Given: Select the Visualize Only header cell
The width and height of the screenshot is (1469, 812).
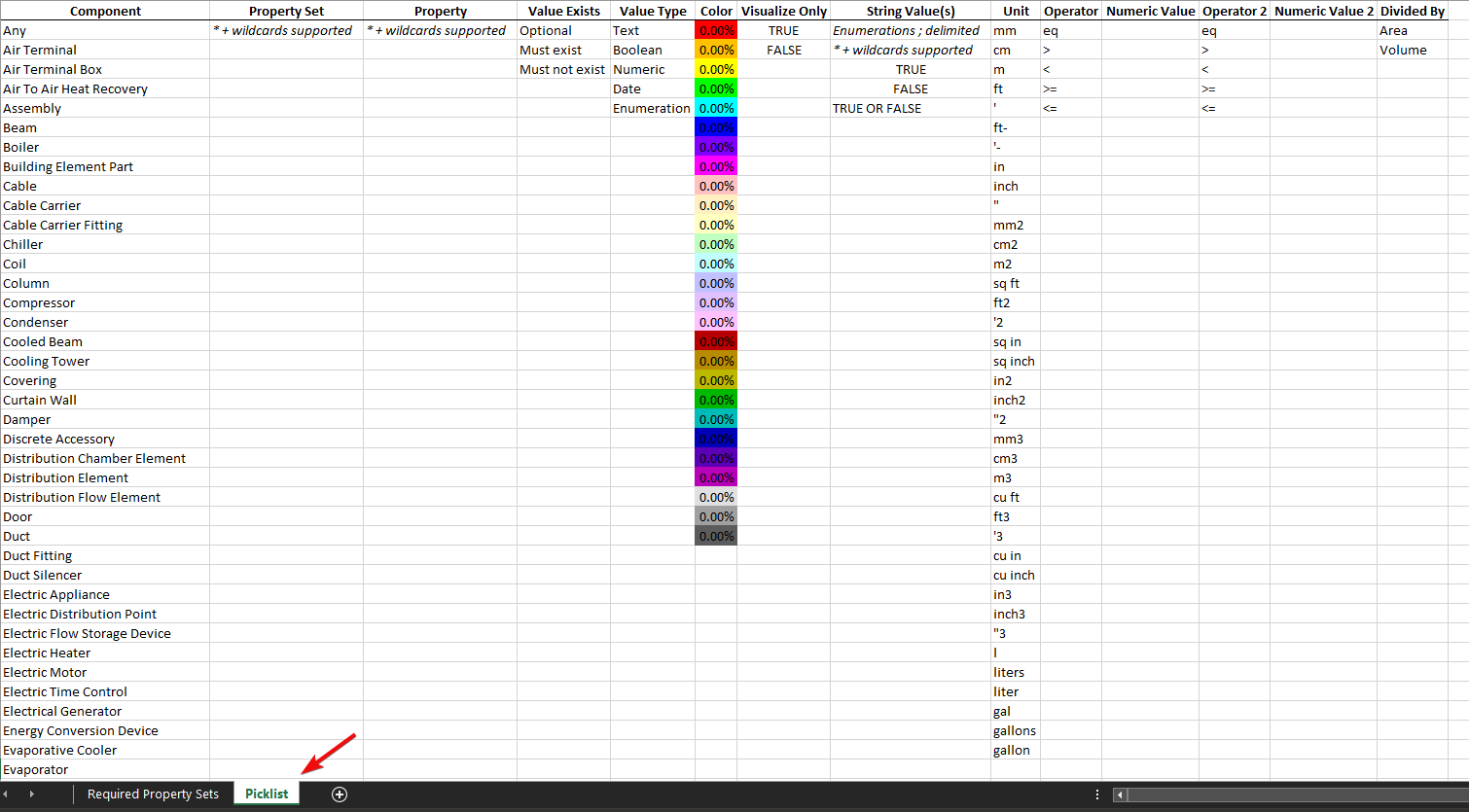Looking at the screenshot, I should [783, 11].
